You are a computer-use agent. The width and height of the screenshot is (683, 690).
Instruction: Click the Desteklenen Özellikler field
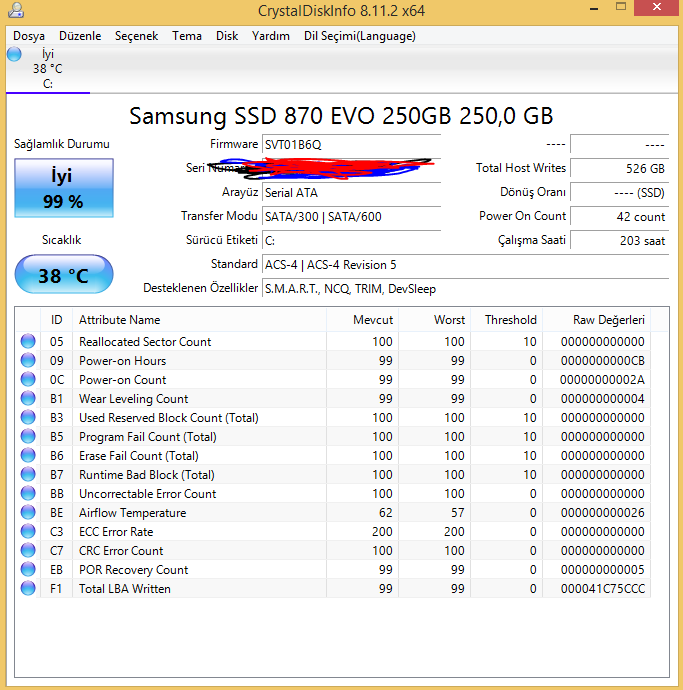[465, 289]
